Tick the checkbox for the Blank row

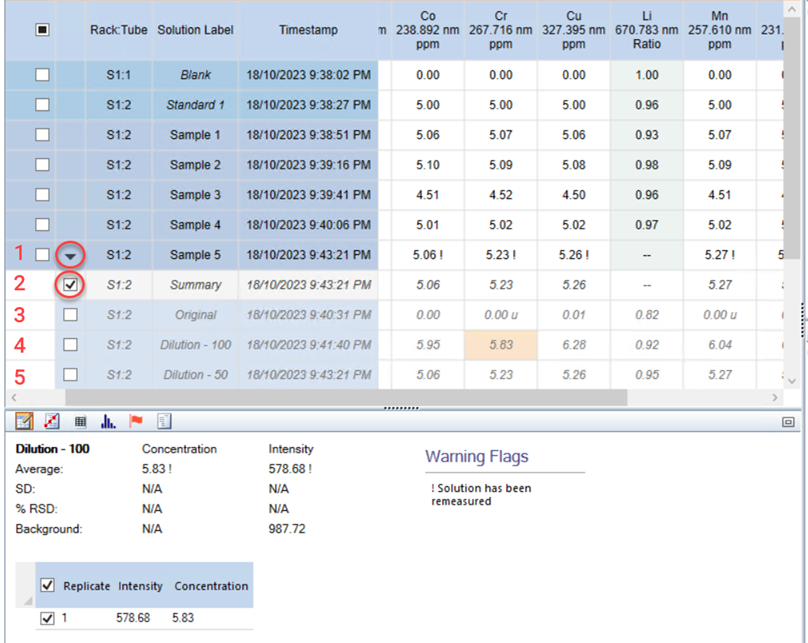pyautogui.click(x=42, y=75)
